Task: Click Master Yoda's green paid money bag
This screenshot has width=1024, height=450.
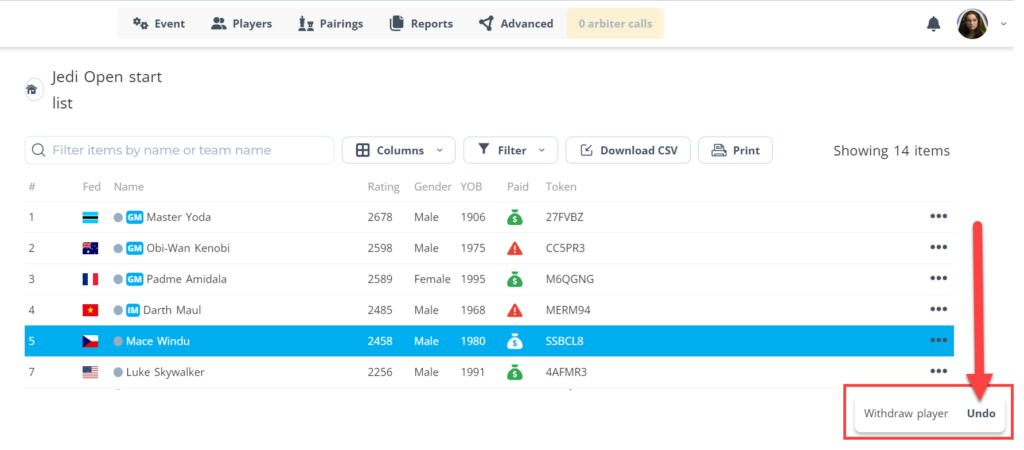Action: point(515,217)
